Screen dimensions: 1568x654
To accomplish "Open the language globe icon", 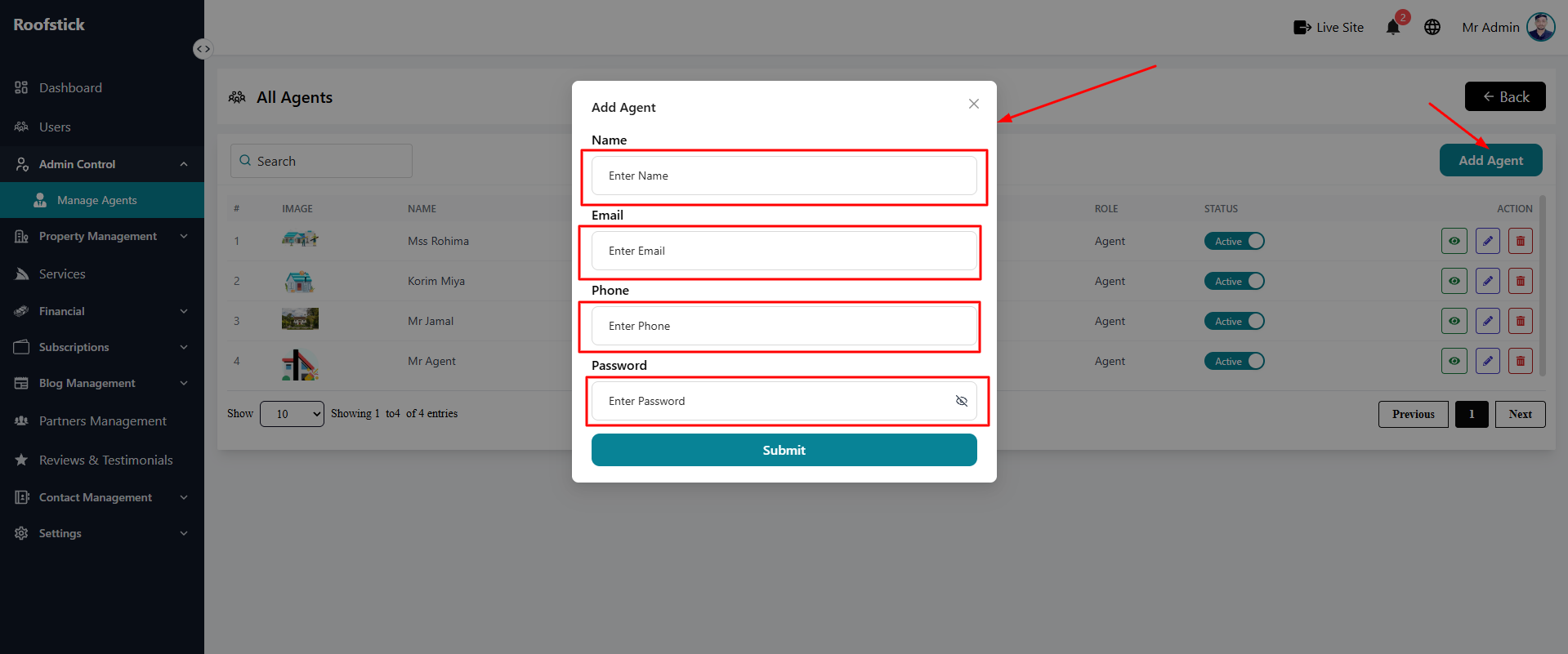I will (x=1432, y=27).
